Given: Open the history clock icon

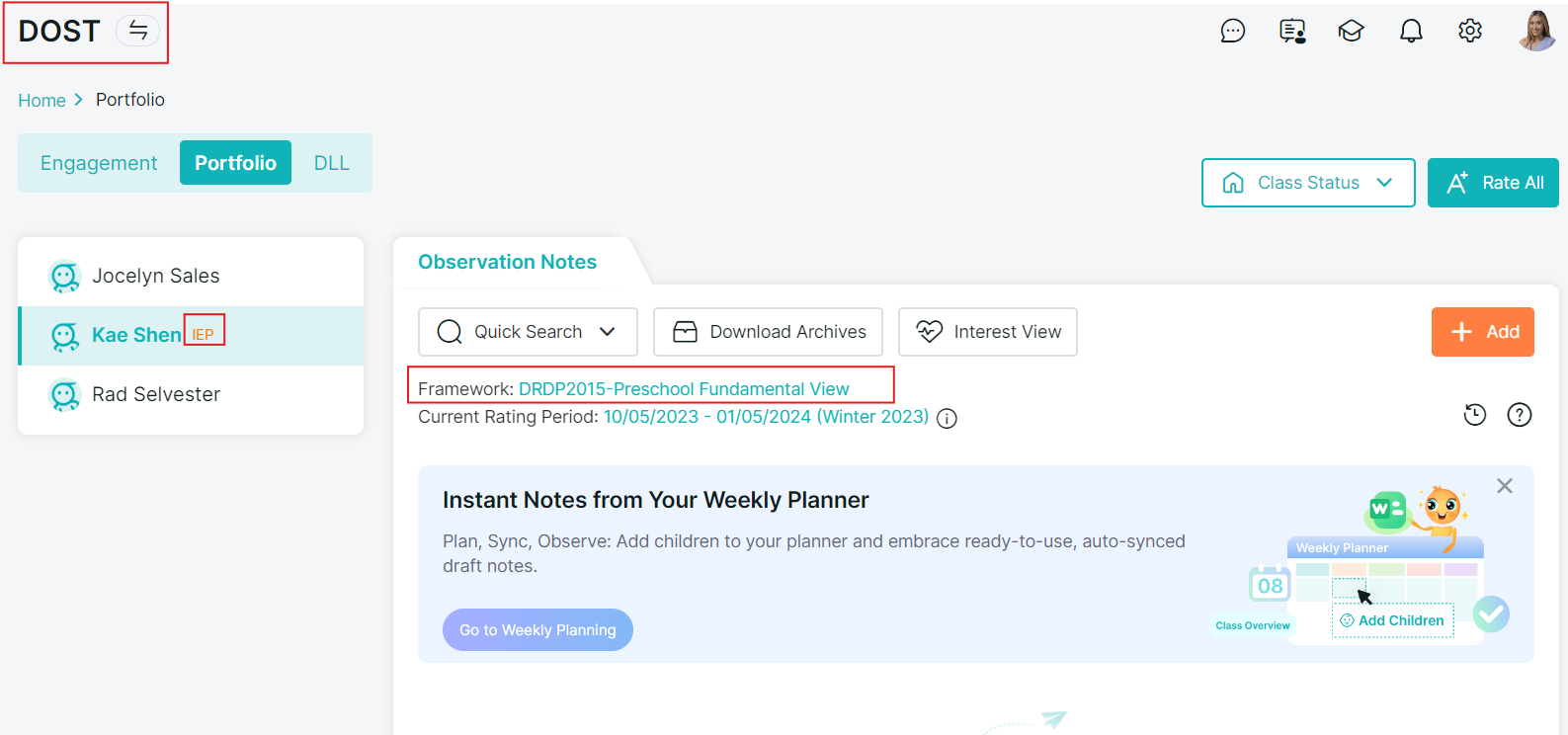Looking at the screenshot, I should click(1474, 415).
